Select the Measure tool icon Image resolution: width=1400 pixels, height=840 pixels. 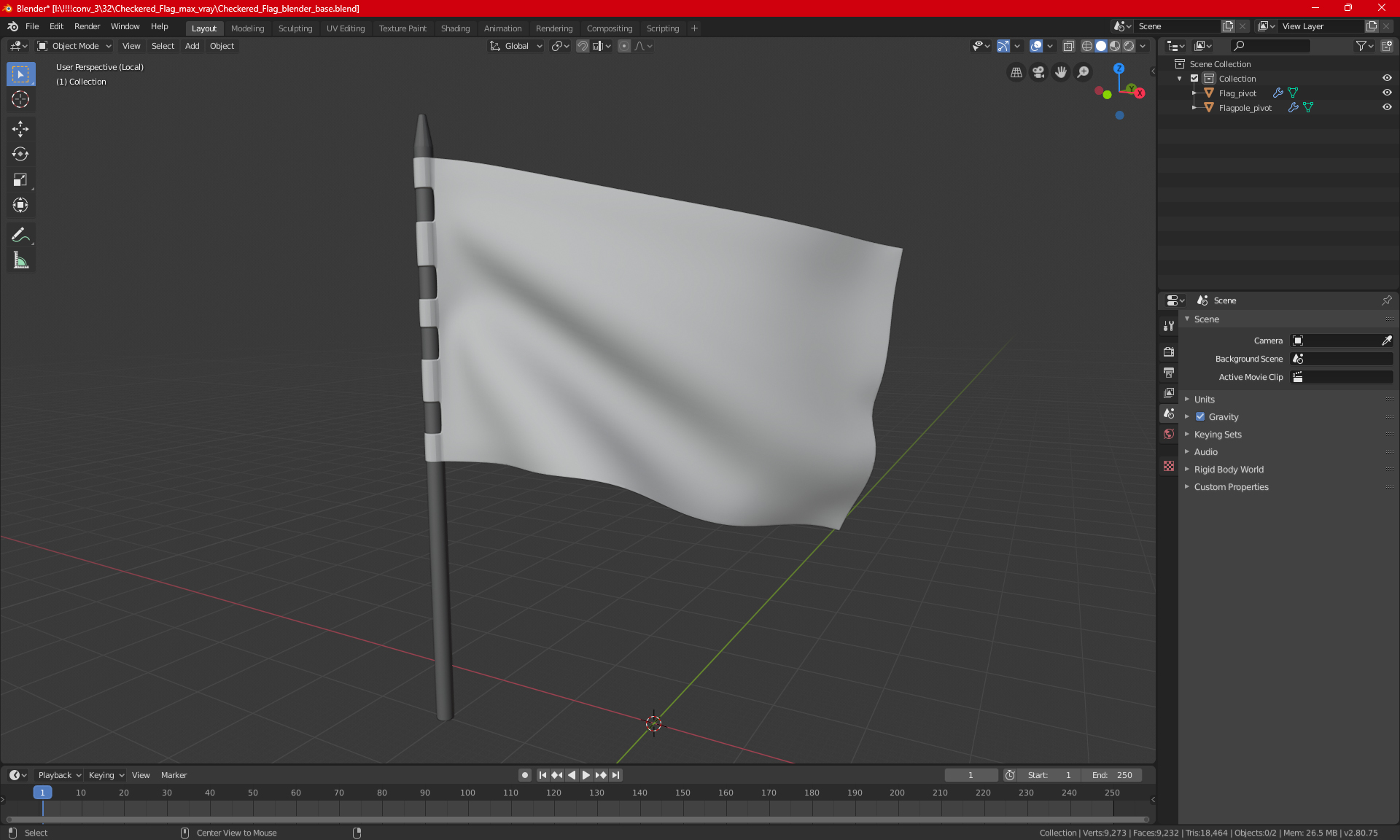[x=20, y=260]
